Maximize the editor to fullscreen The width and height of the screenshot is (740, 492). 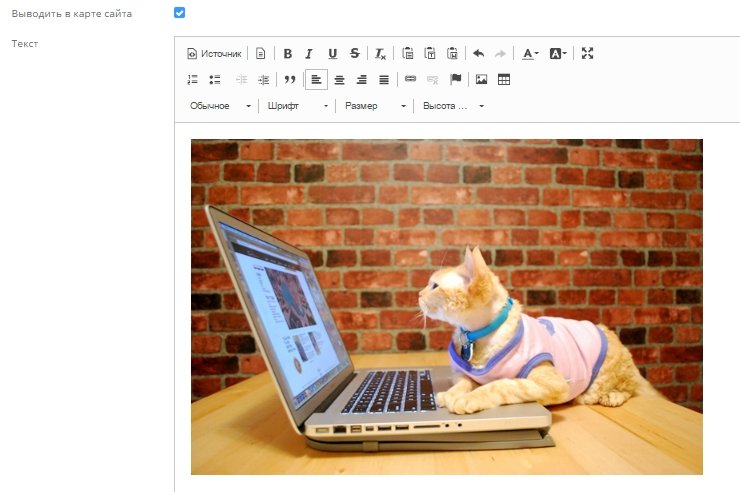pos(588,54)
